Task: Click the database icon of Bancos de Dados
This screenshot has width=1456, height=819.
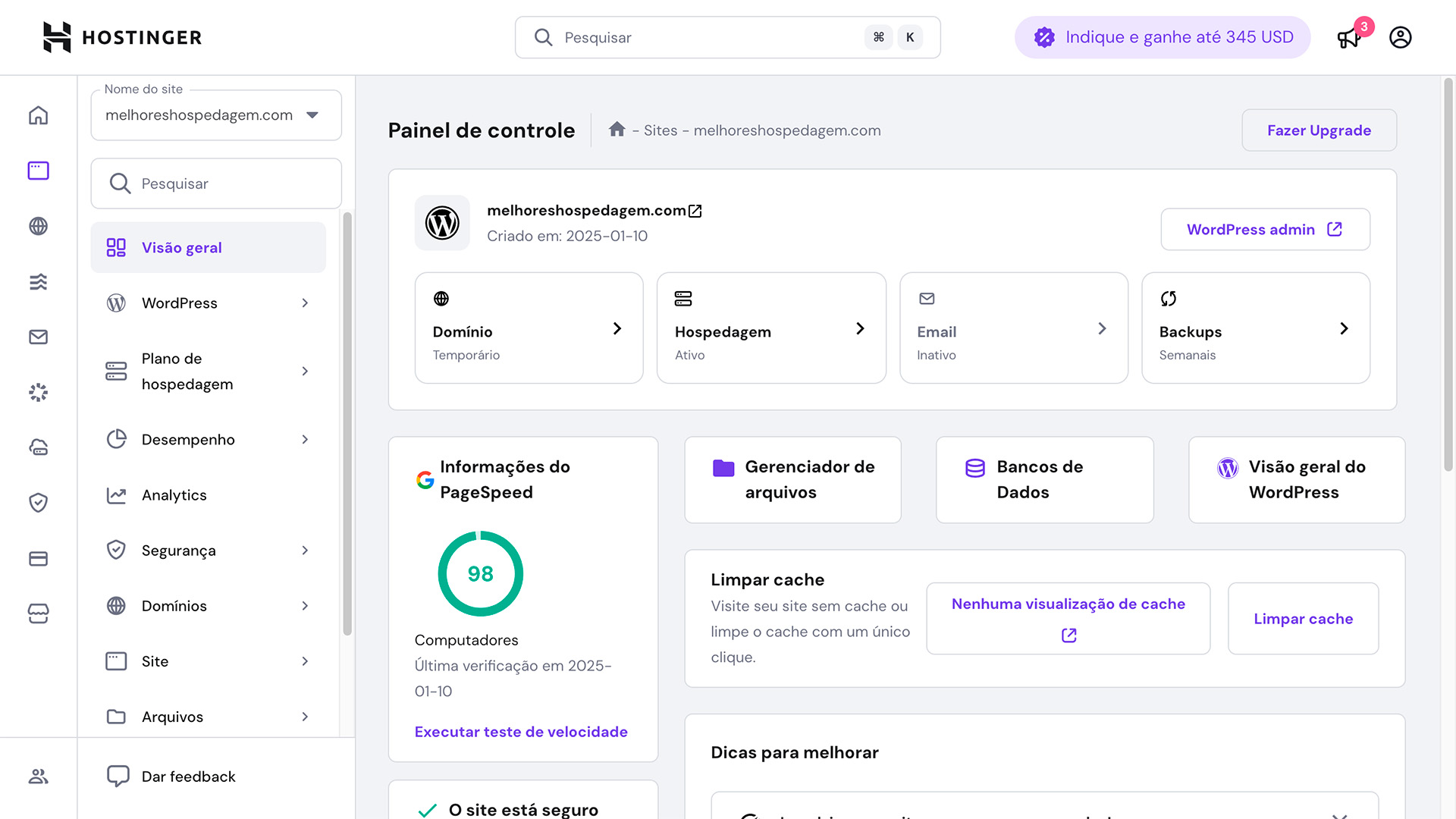Action: pos(974,468)
